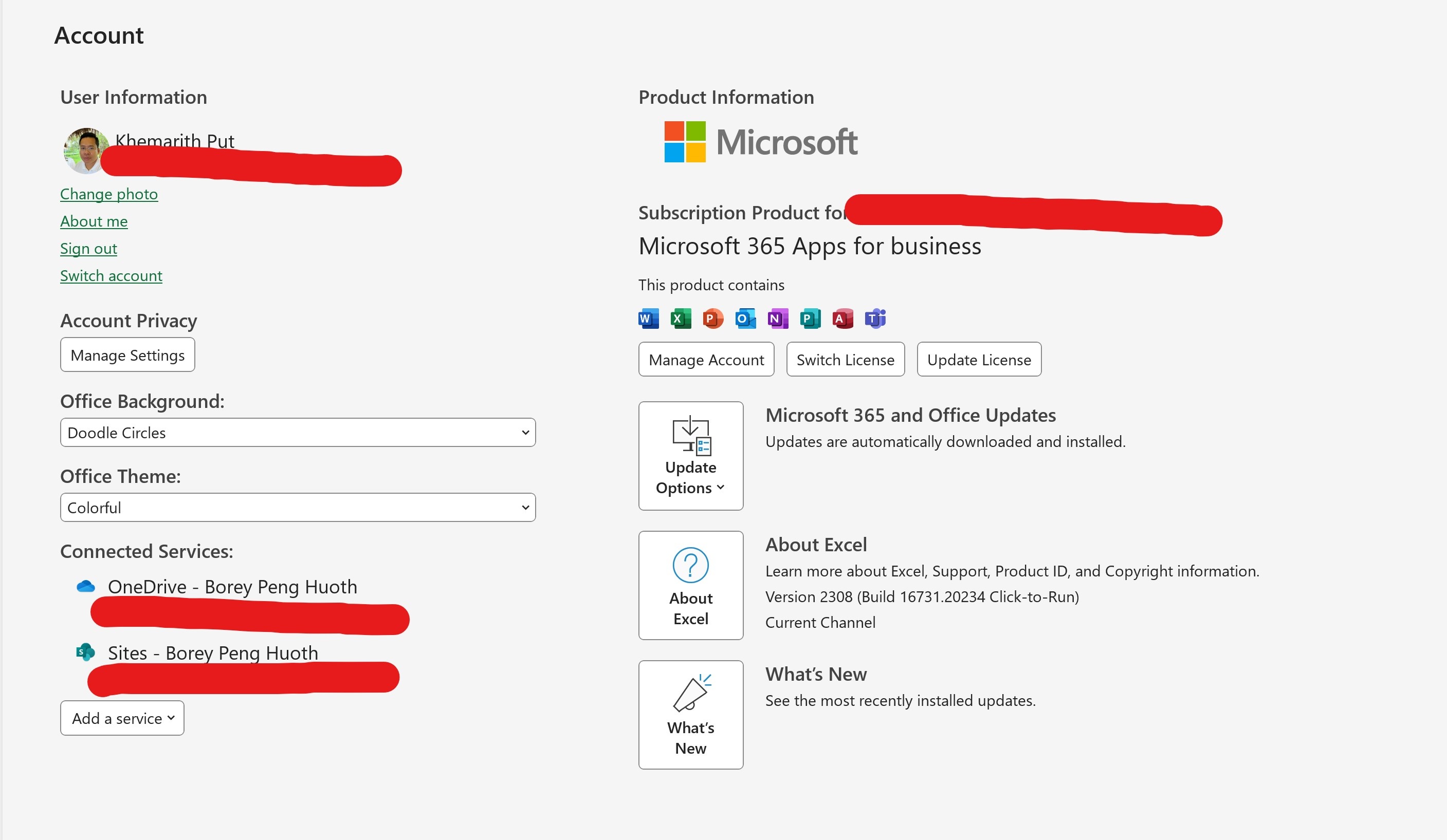This screenshot has width=1447, height=840.
Task: Click the Change photo link
Action: pyautogui.click(x=109, y=194)
